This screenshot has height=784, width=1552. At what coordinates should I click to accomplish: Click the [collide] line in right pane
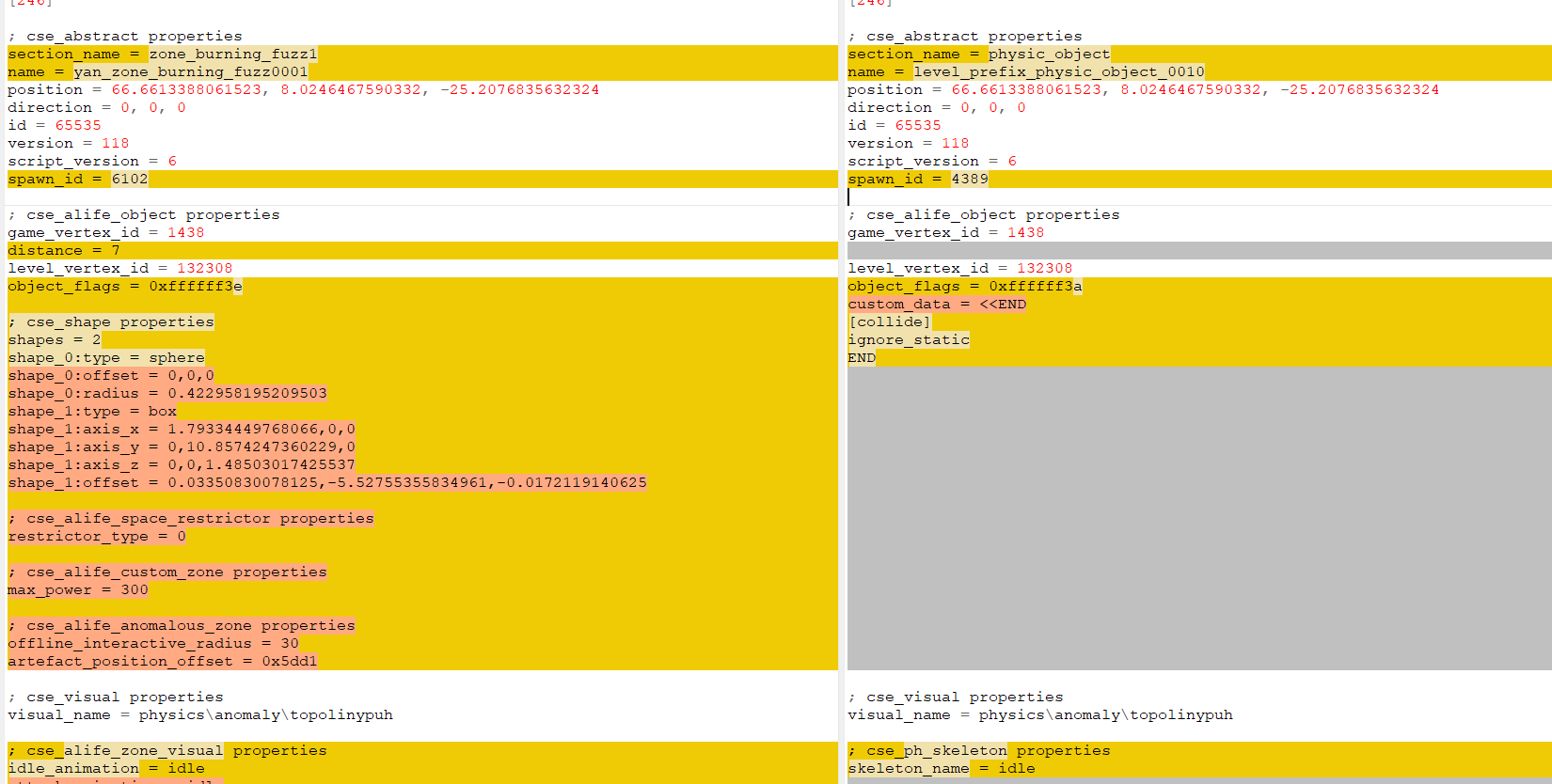point(889,321)
